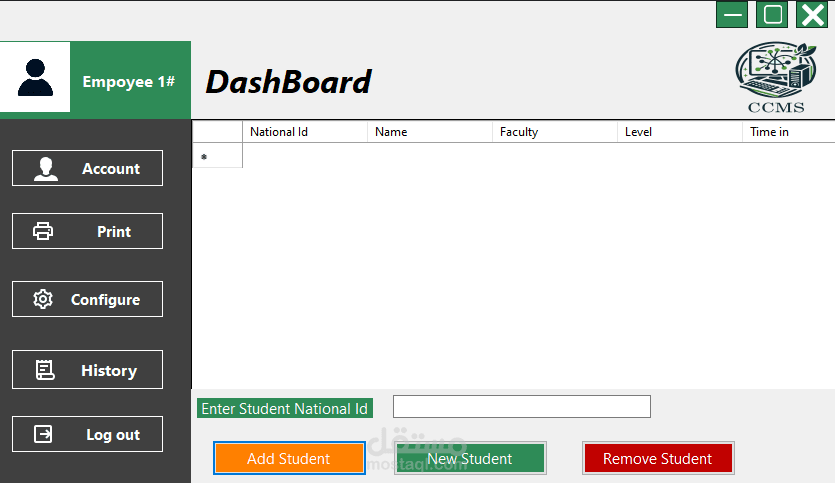This screenshot has height=483, width=835.
Task: Click the Name column header
Action: 430,132
